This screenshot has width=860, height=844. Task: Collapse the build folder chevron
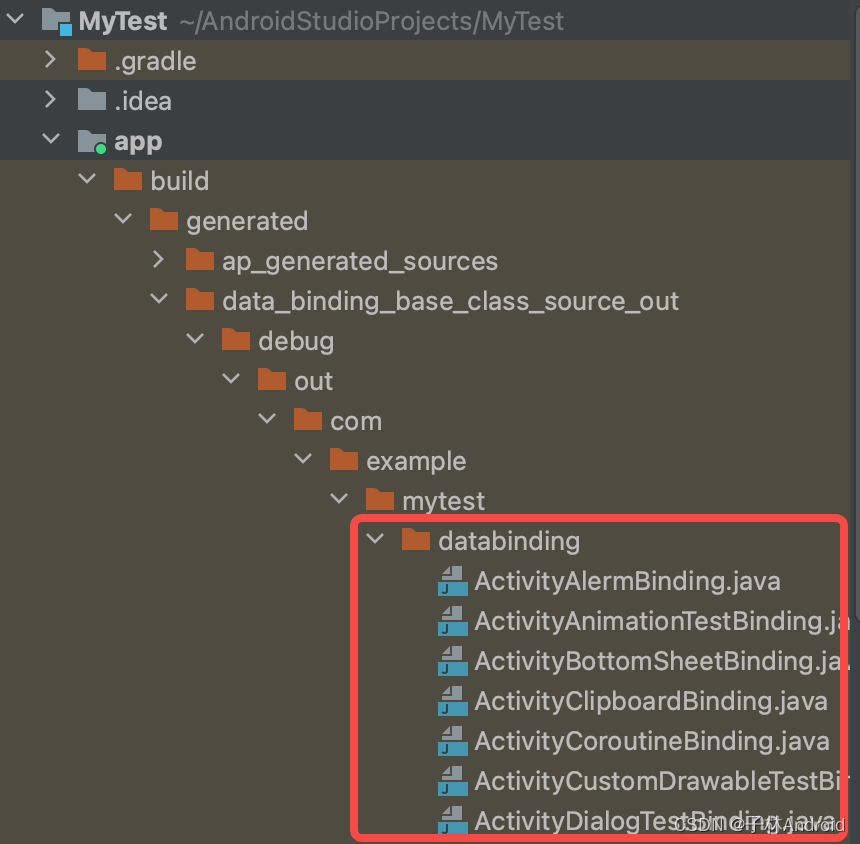coord(87,179)
